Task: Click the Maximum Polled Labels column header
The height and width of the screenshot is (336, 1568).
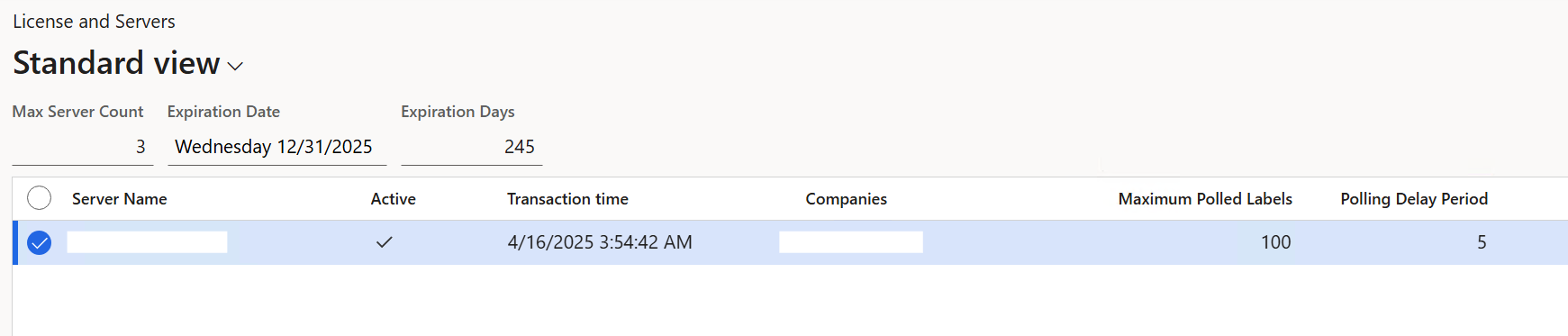Action: point(1205,199)
